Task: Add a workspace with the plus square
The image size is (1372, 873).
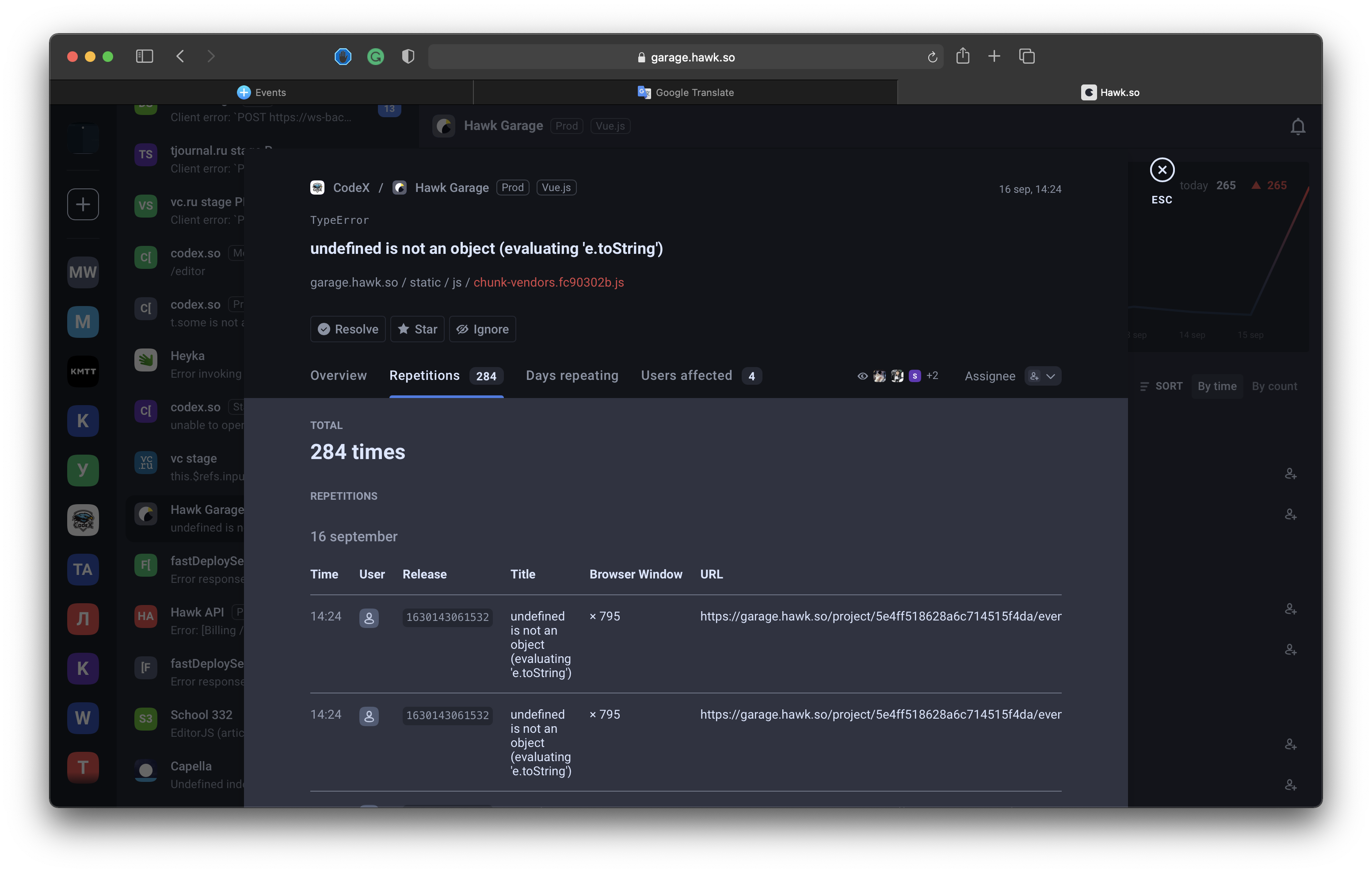Action: click(83, 204)
